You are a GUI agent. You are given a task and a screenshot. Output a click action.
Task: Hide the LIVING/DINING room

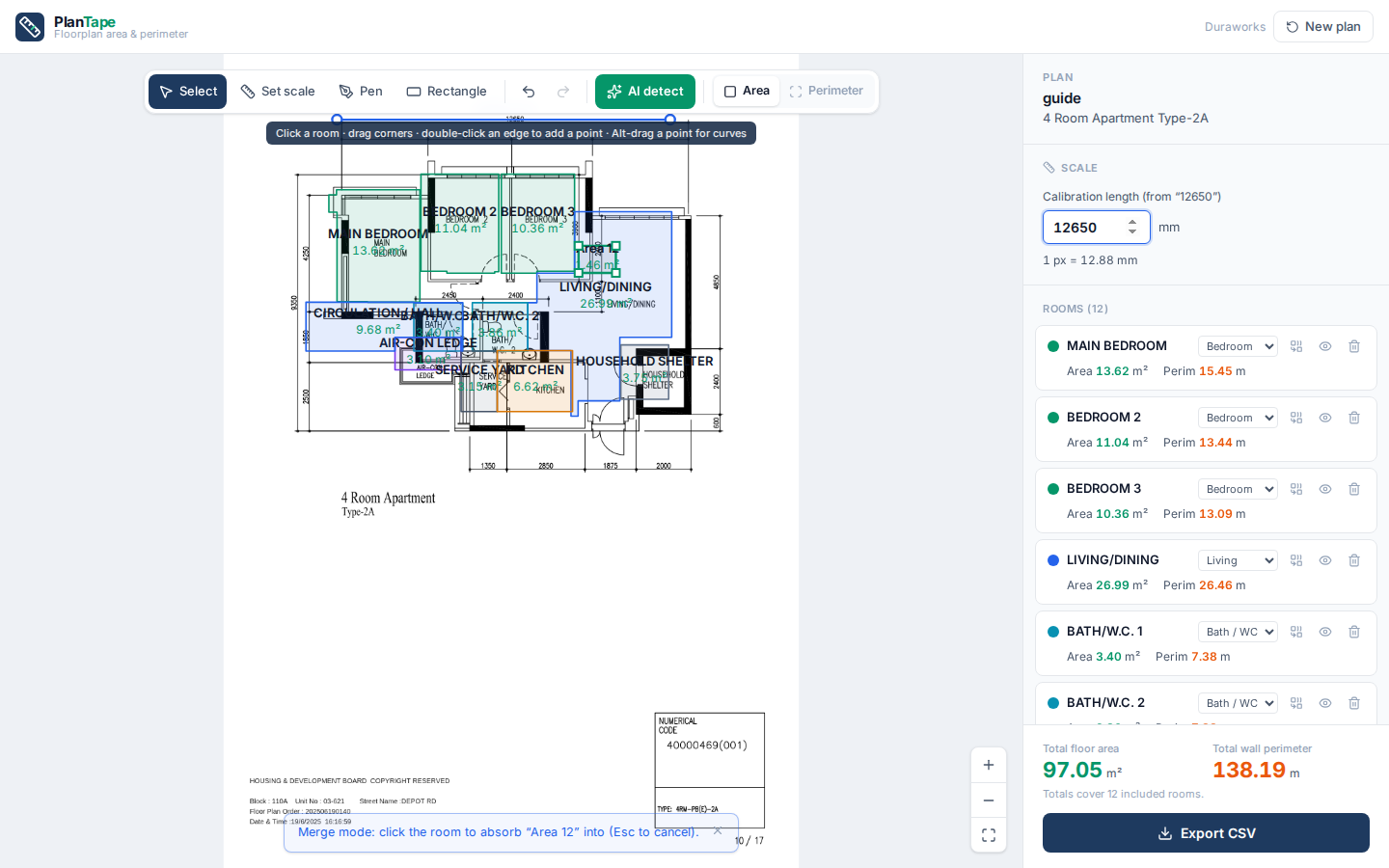click(x=1325, y=560)
